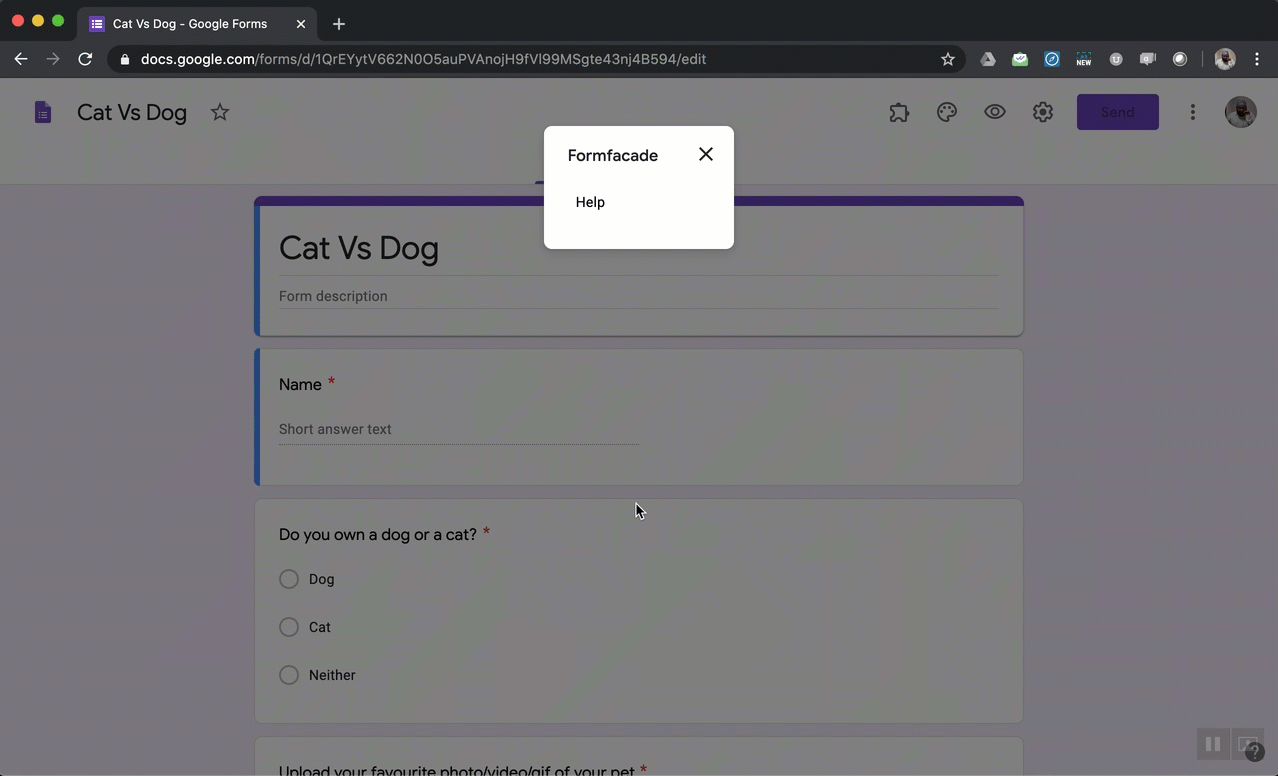Open the form Settings gear icon
The width and height of the screenshot is (1278, 776).
(x=1043, y=112)
